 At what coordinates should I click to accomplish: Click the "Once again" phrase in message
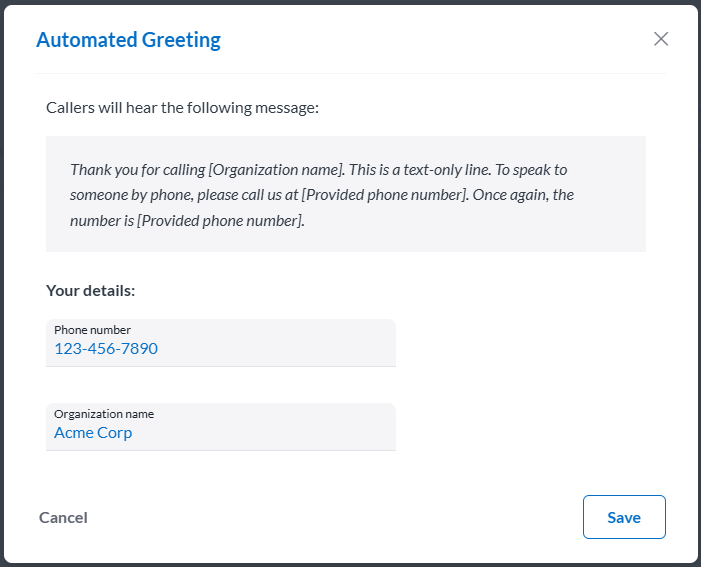pyautogui.click(x=512, y=195)
